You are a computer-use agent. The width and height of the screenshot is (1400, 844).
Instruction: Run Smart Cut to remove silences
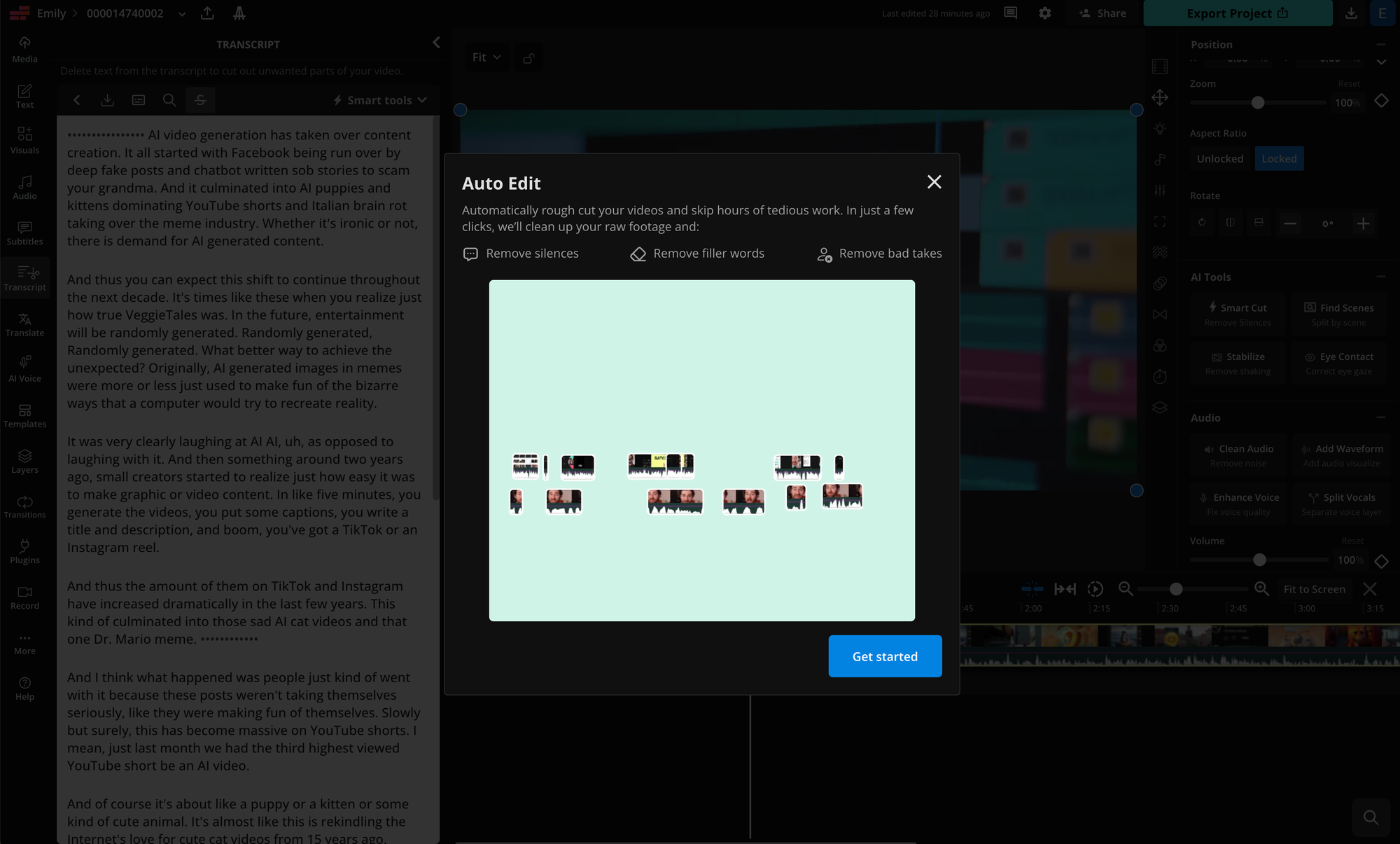(x=1238, y=314)
